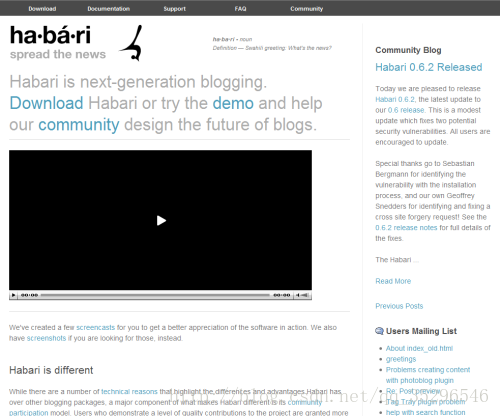Follow the large Download headline link

coord(46,103)
